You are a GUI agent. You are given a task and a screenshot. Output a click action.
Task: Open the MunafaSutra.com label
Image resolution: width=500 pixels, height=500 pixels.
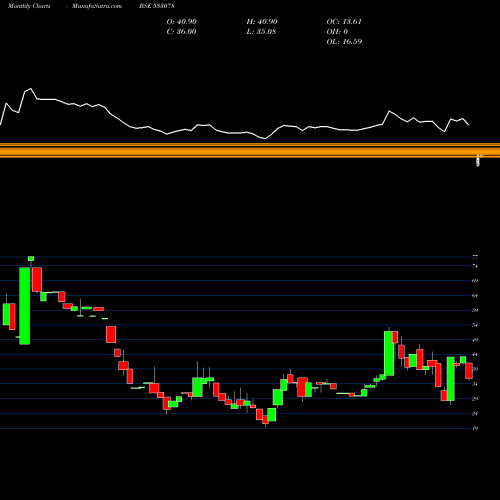pos(97,6)
